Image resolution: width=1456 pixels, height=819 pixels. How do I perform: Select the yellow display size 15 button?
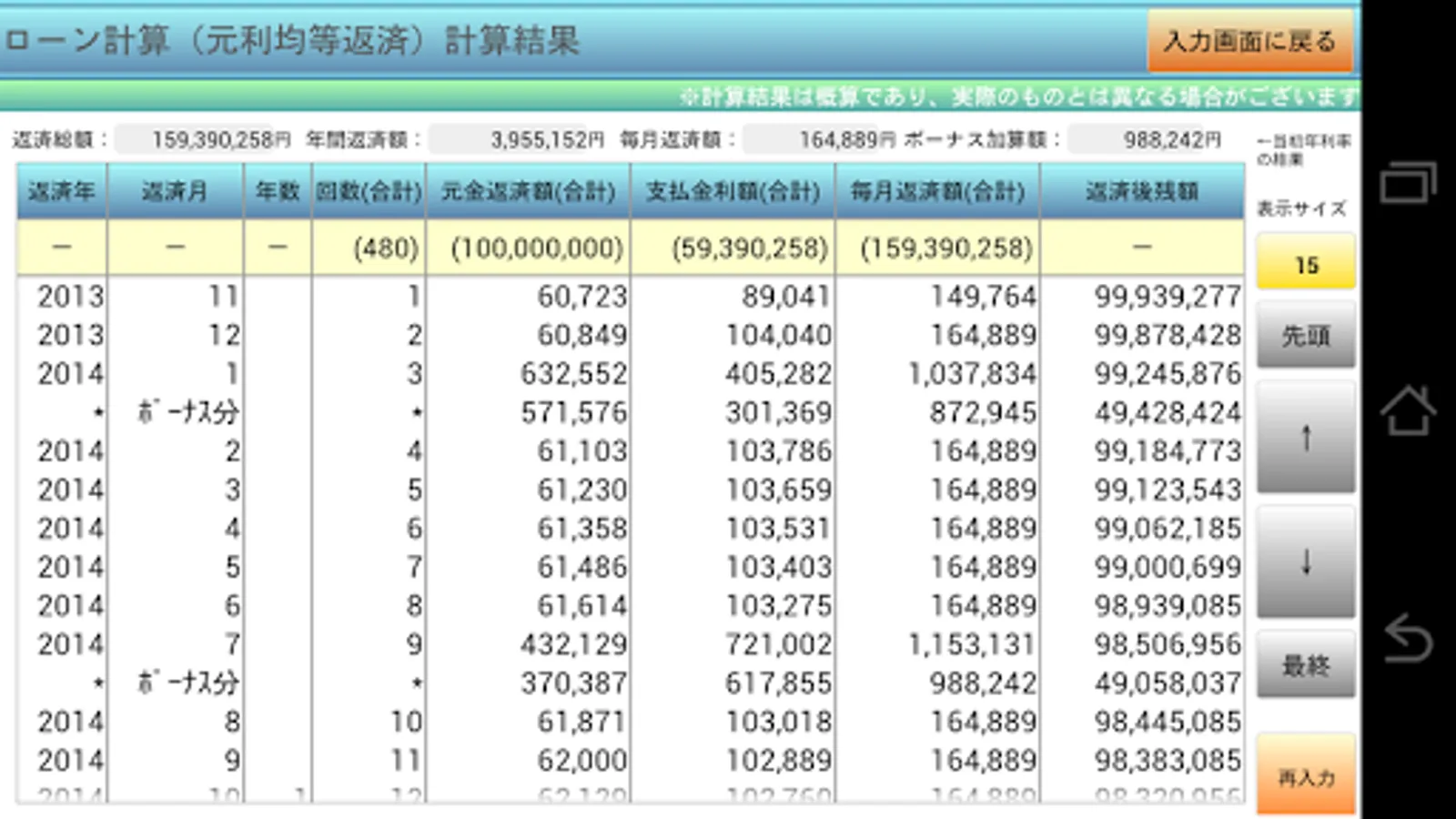point(1306,264)
